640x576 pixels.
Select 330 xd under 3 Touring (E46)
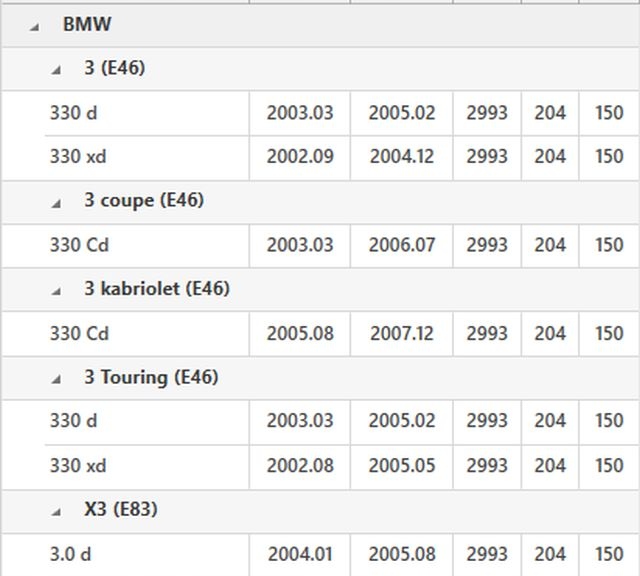point(78,466)
